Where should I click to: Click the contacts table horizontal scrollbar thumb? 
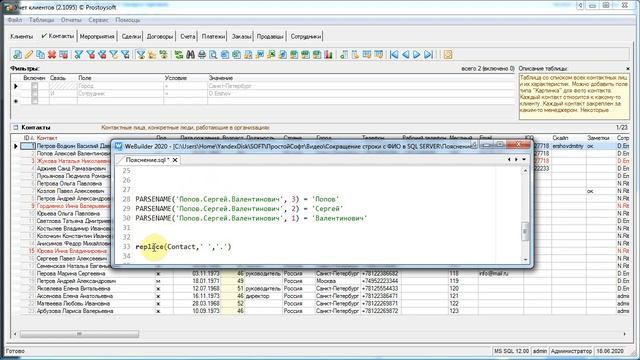(80, 334)
